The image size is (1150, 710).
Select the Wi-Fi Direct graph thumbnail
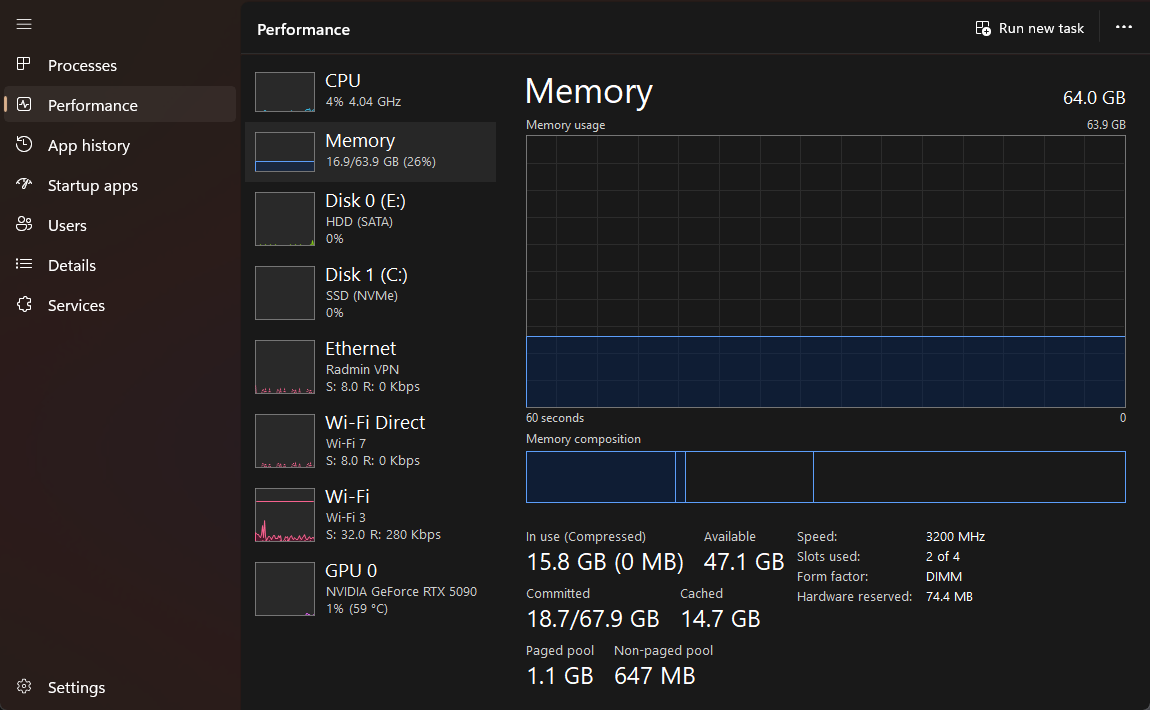point(285,442)
